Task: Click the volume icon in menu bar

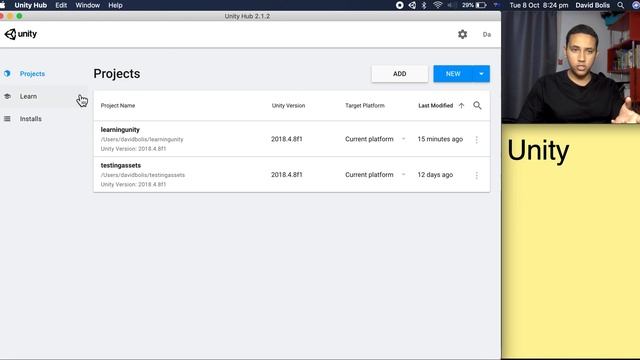Action: pyautogui.click(x=452, y=5)
